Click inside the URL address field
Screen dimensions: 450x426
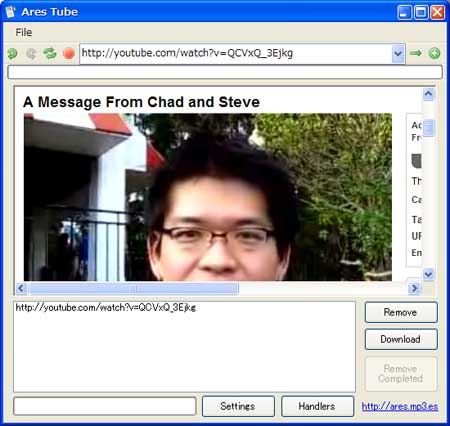click(x=236, y=53)
